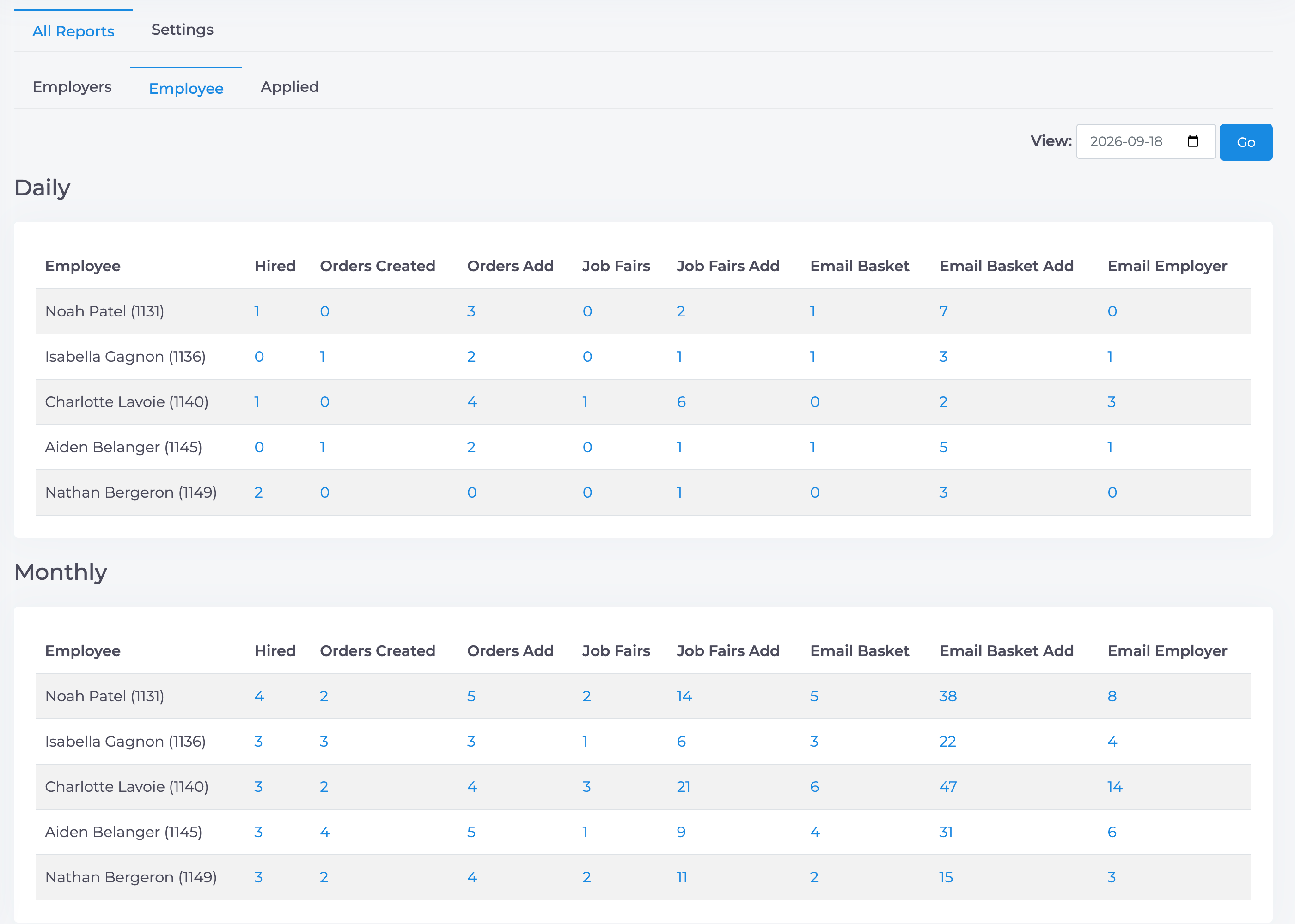Select the Employee sub-tab
1295x924 pixels.
(x=186, y=89)
